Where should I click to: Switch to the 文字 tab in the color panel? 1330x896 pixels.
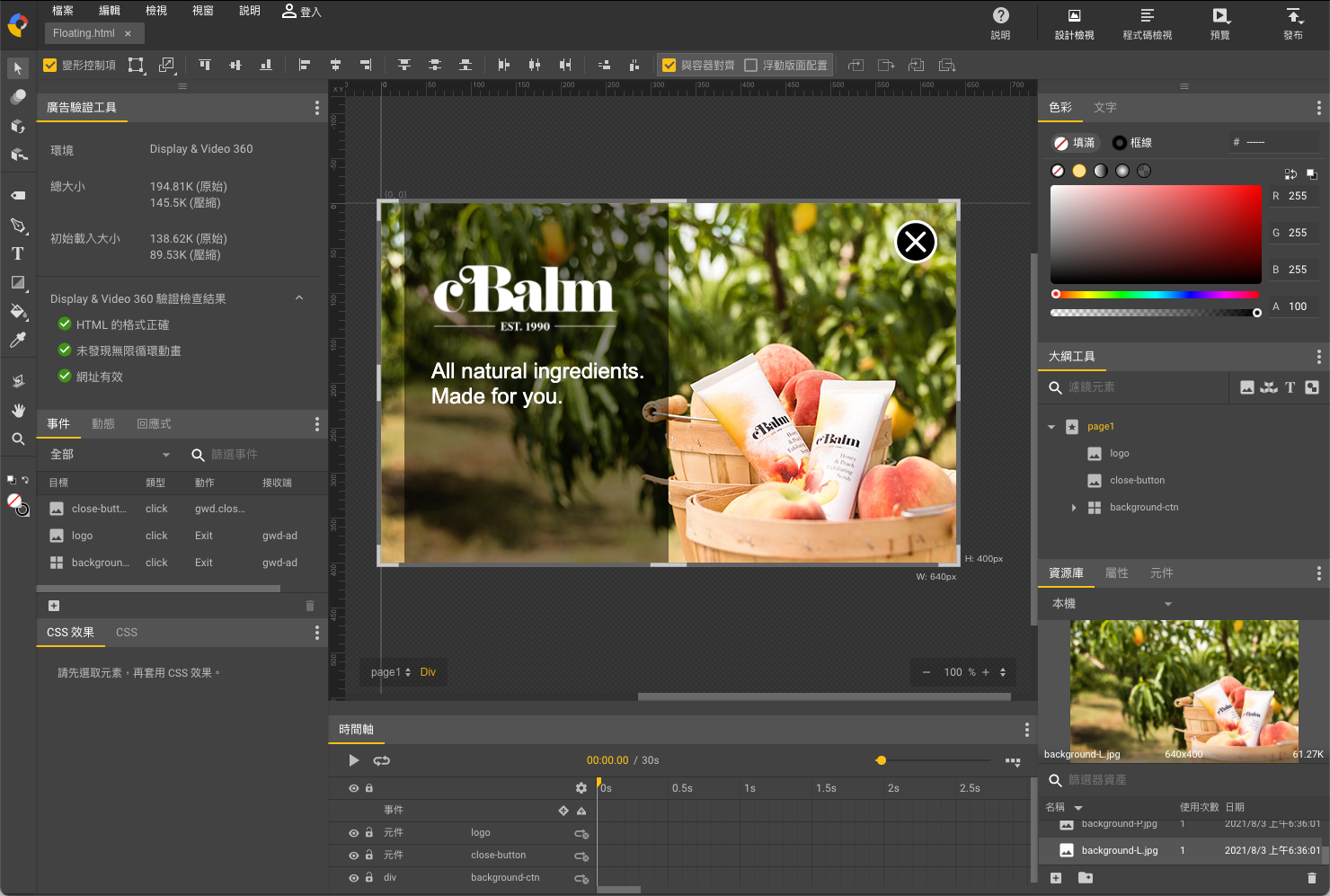pyautogui.click(x=1105, y=107)
